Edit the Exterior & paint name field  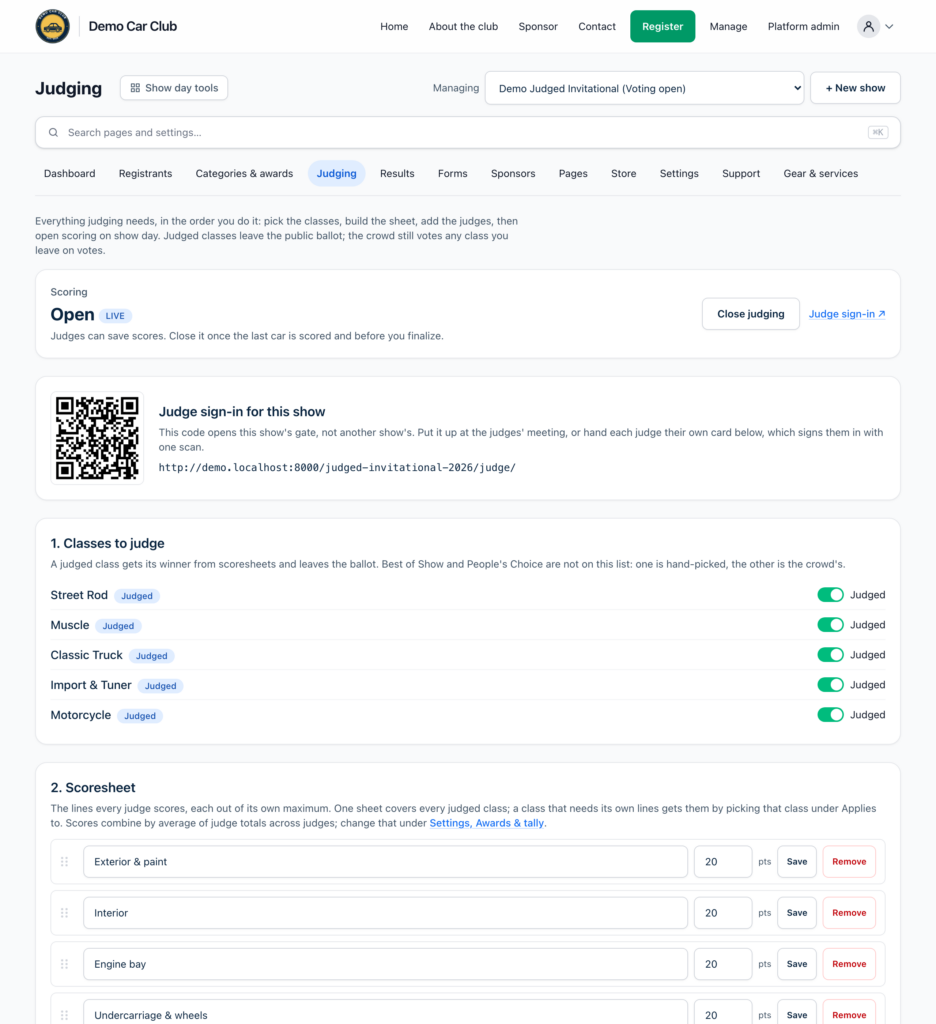click(385, 862)
